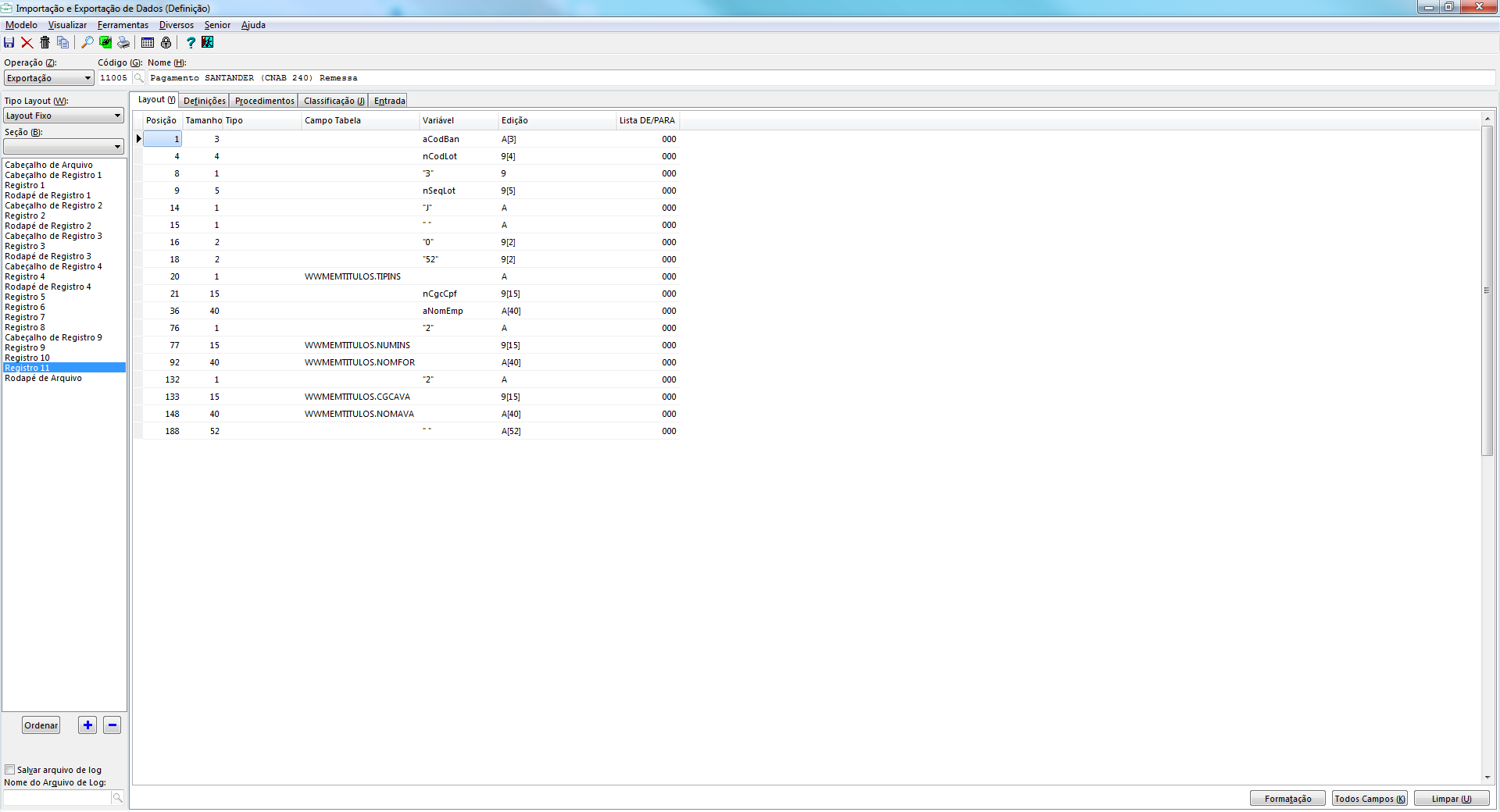Click the Ordenar button

point(41,725)
